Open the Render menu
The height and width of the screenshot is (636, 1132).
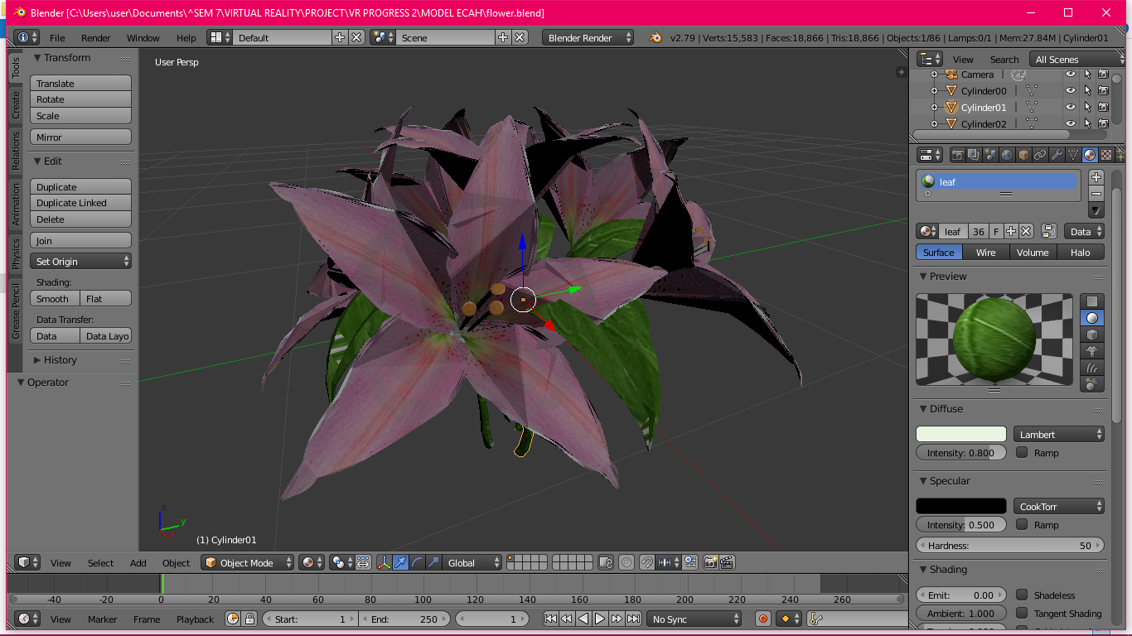click(x=95, y=38)
